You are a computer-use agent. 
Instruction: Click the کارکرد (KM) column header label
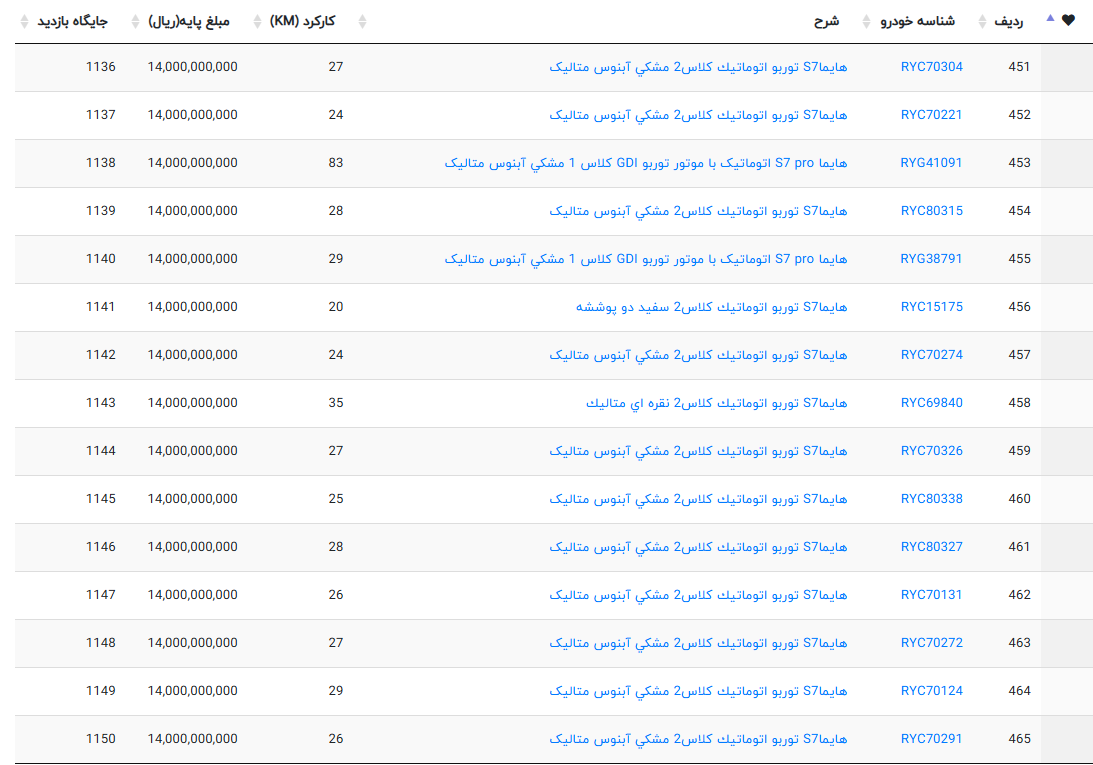[x=303, y=22]
